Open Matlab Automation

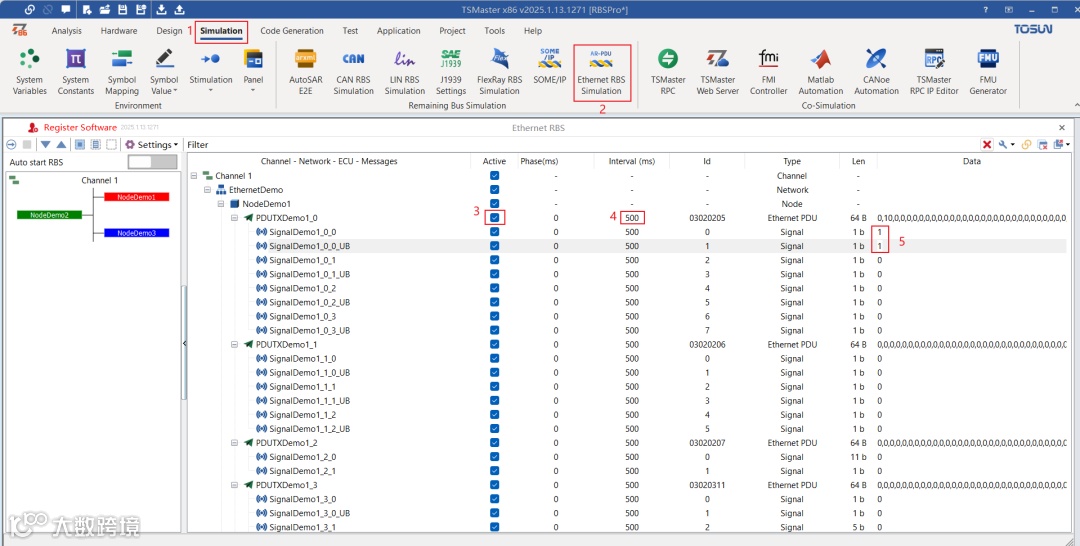[820, 72]
